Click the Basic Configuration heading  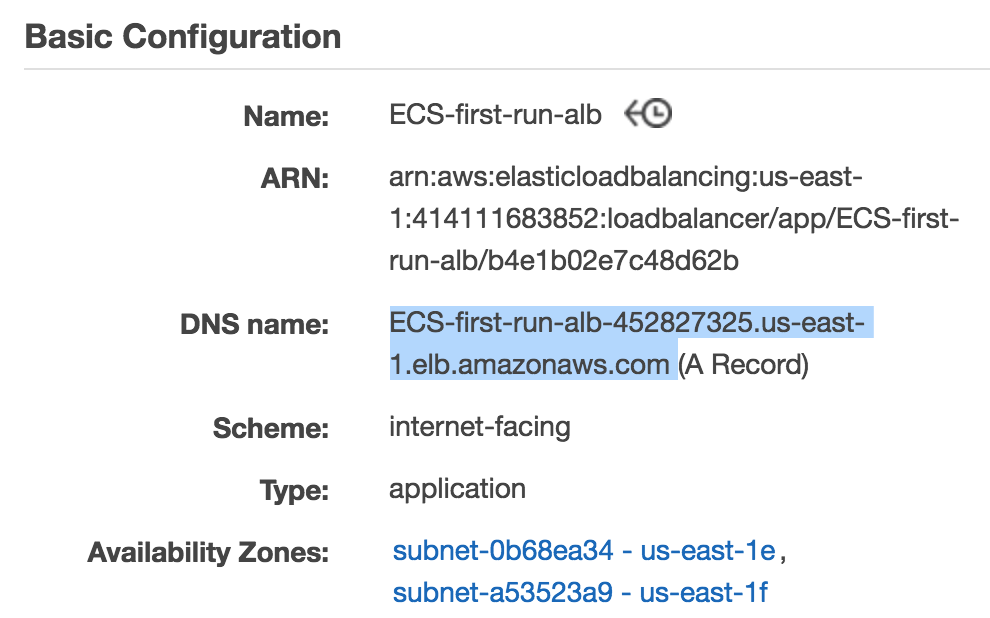(183, 38)
